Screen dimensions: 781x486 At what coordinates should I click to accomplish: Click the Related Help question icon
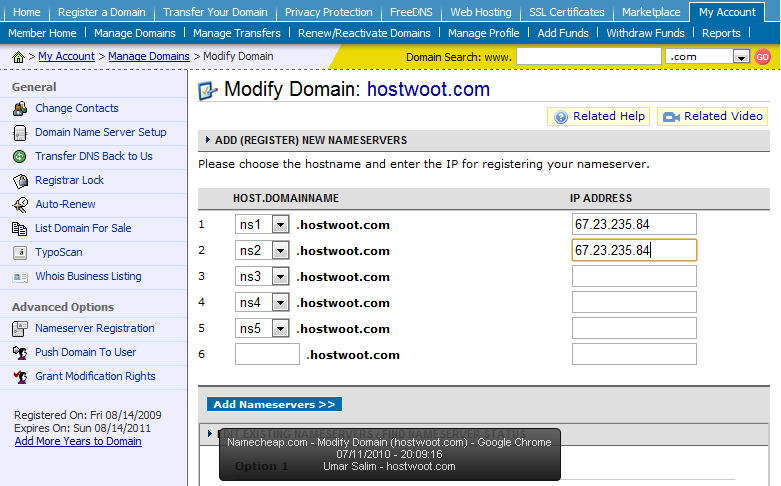[x=561, y=117]
